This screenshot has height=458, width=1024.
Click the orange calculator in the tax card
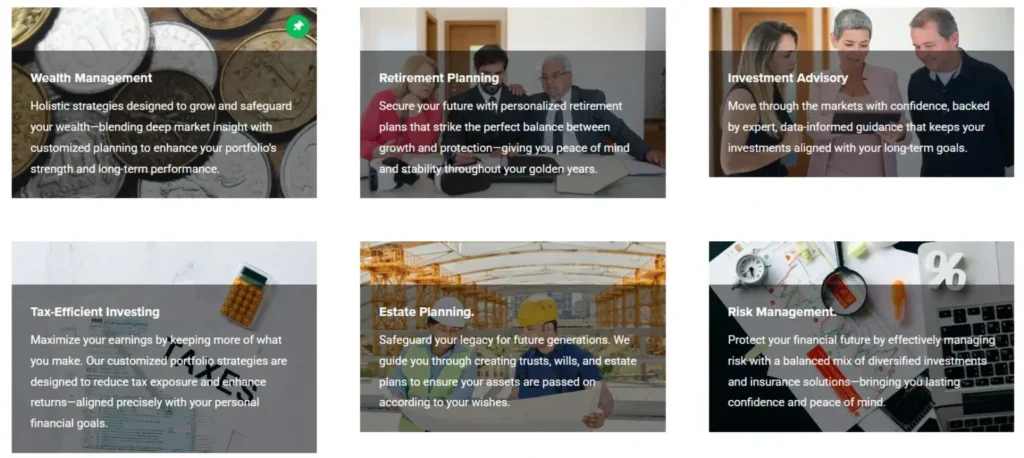245,294
